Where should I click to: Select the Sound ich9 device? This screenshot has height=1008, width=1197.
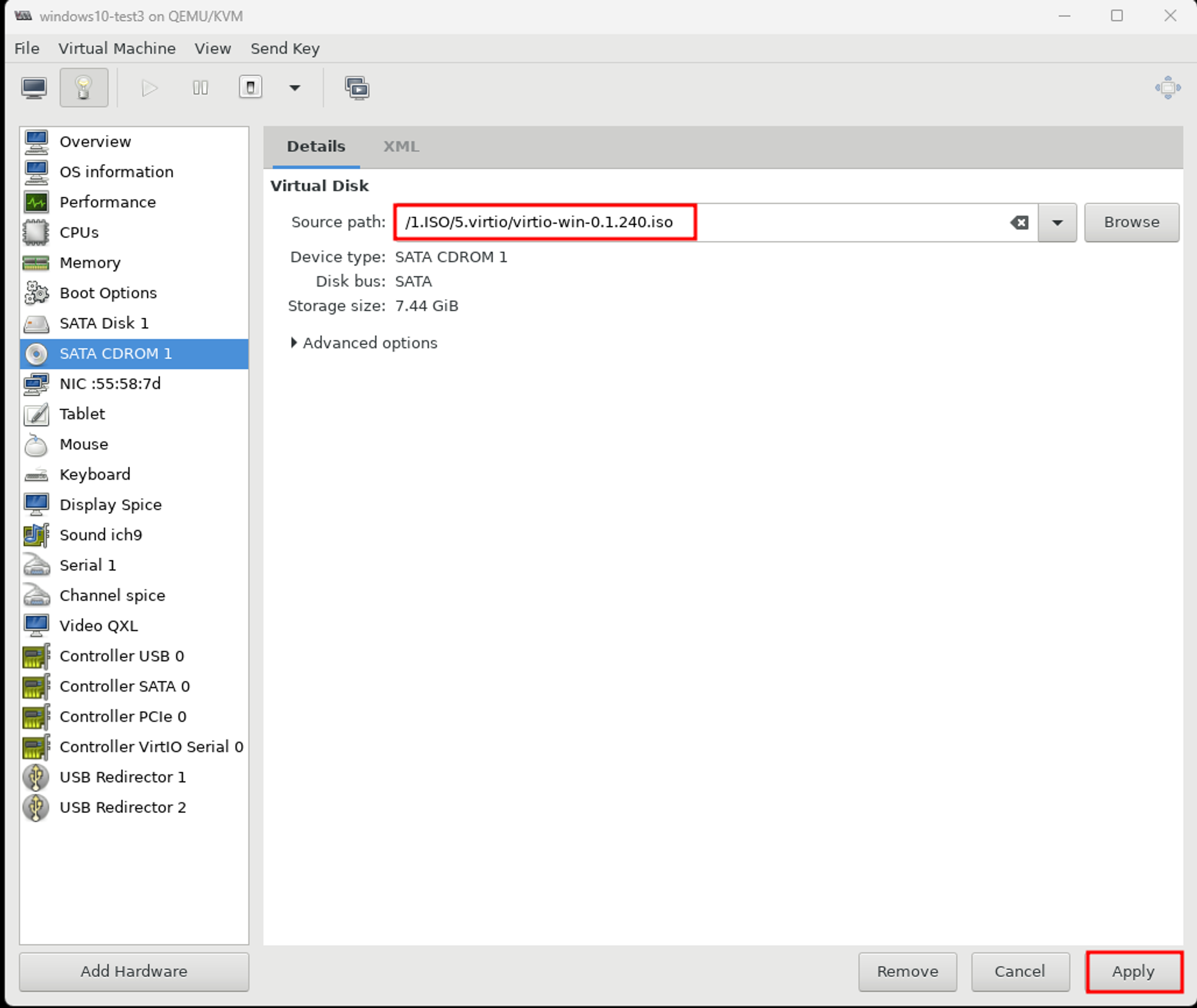pyautogui.click(x=101, y=535)
